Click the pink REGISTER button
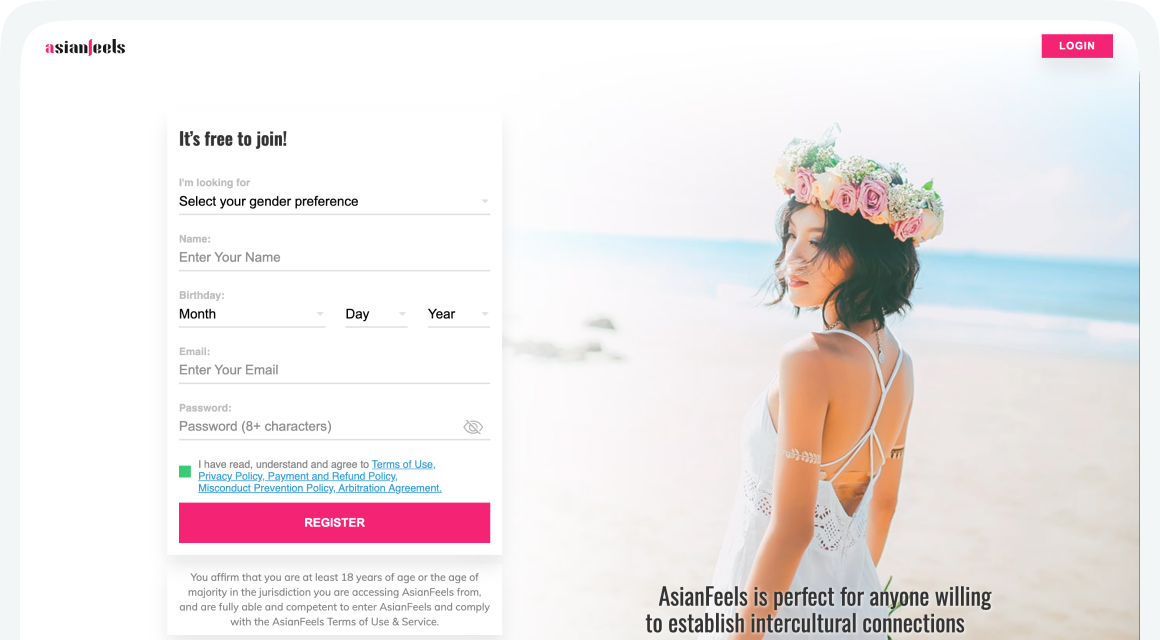1160x640 pixels. 334,522
